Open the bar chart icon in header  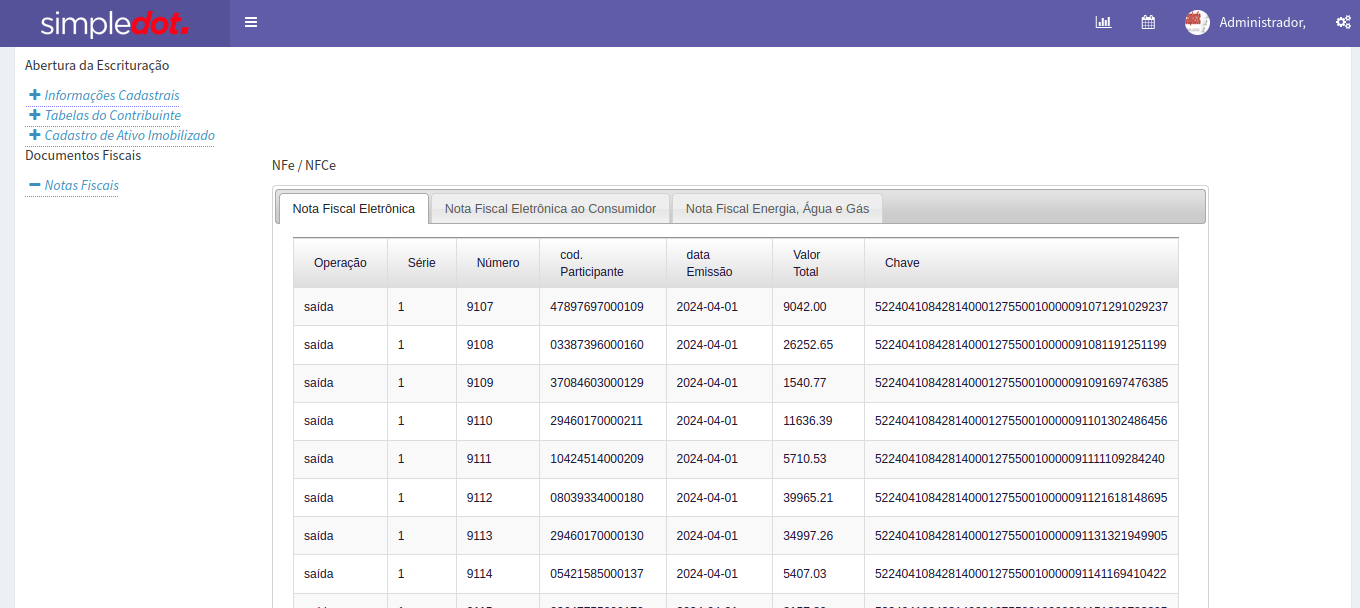1103,22
